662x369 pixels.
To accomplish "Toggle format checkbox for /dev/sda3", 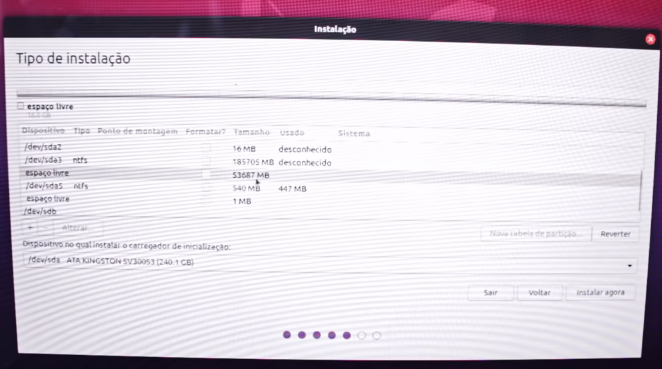I will click(x=206, y=161).
